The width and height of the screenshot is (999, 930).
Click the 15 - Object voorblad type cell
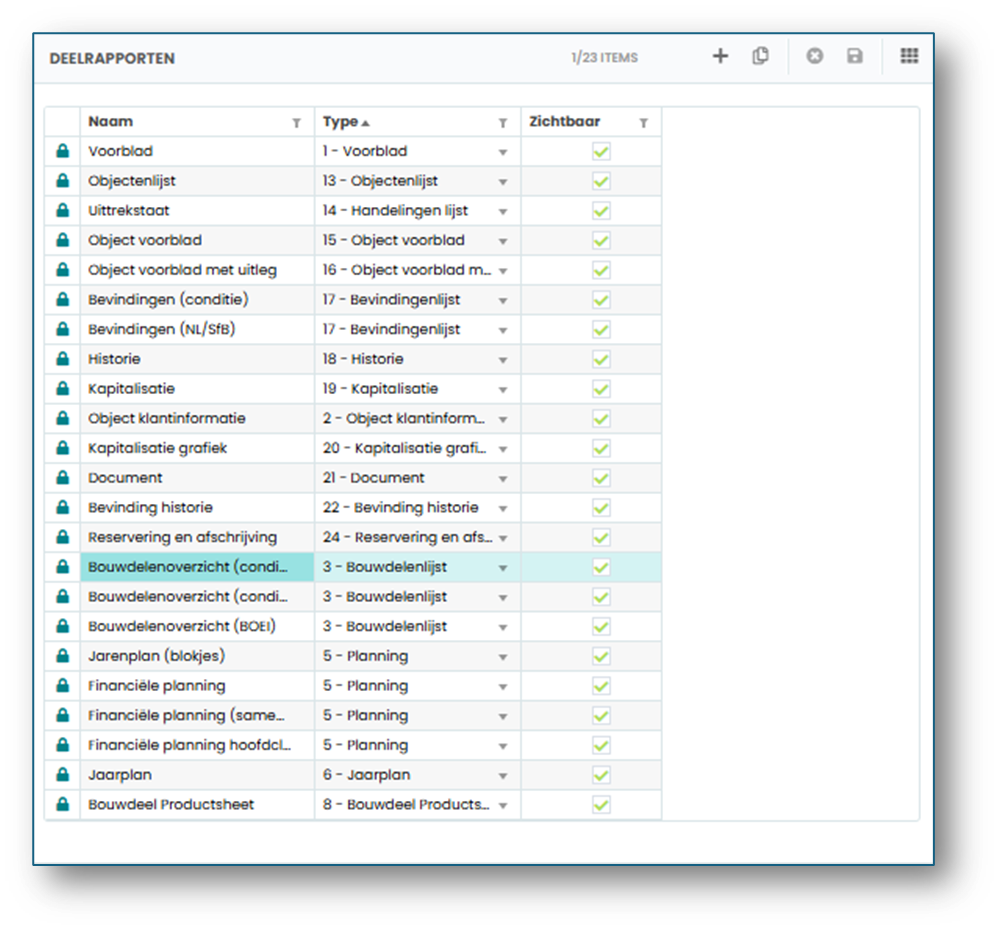click(417, 240)
